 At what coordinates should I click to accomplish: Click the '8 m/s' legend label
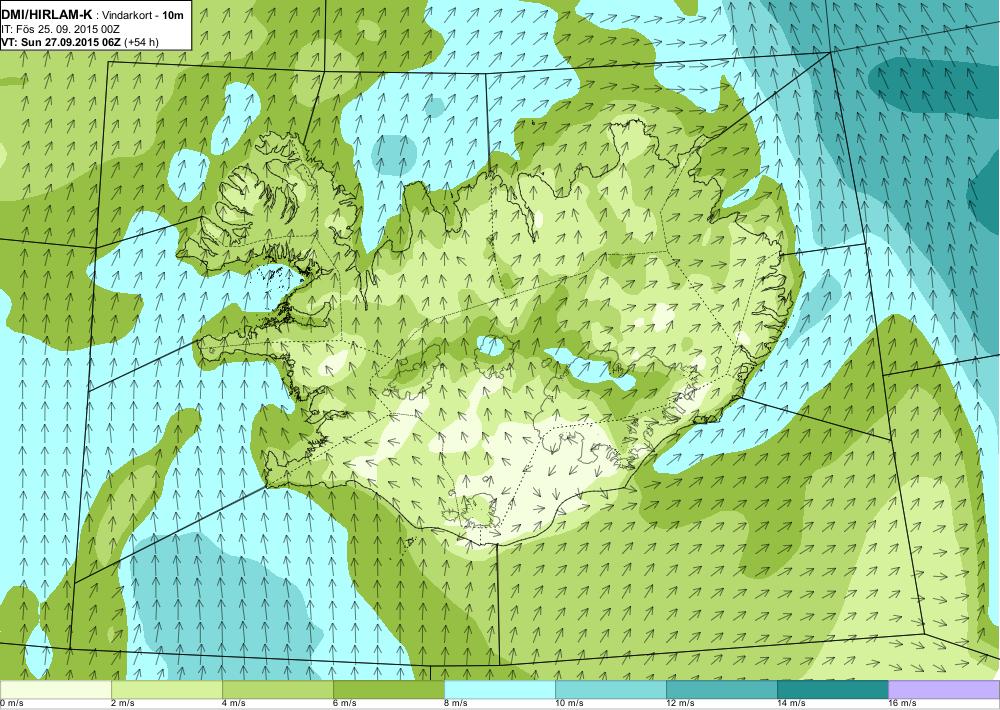[455, 704]
